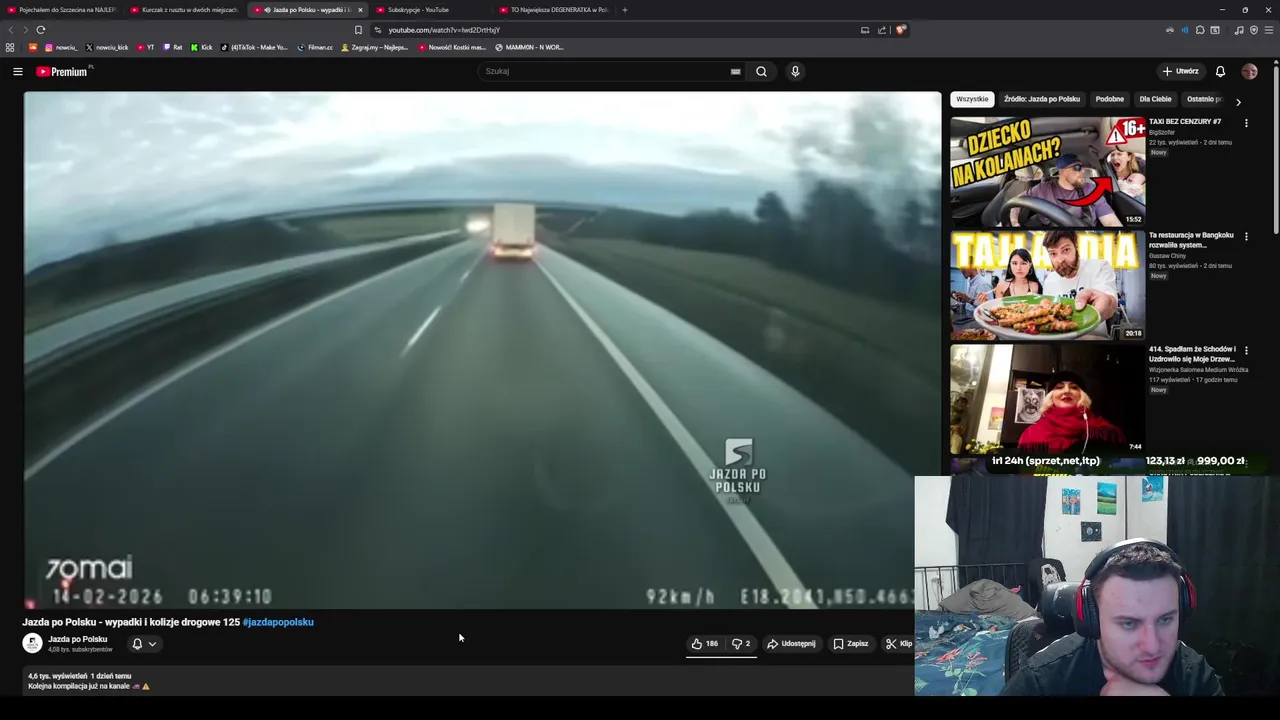Open the TikTok bookmark
This screenshot has height=720, width=1280.
pyautogui.click(x=254, y=47)
